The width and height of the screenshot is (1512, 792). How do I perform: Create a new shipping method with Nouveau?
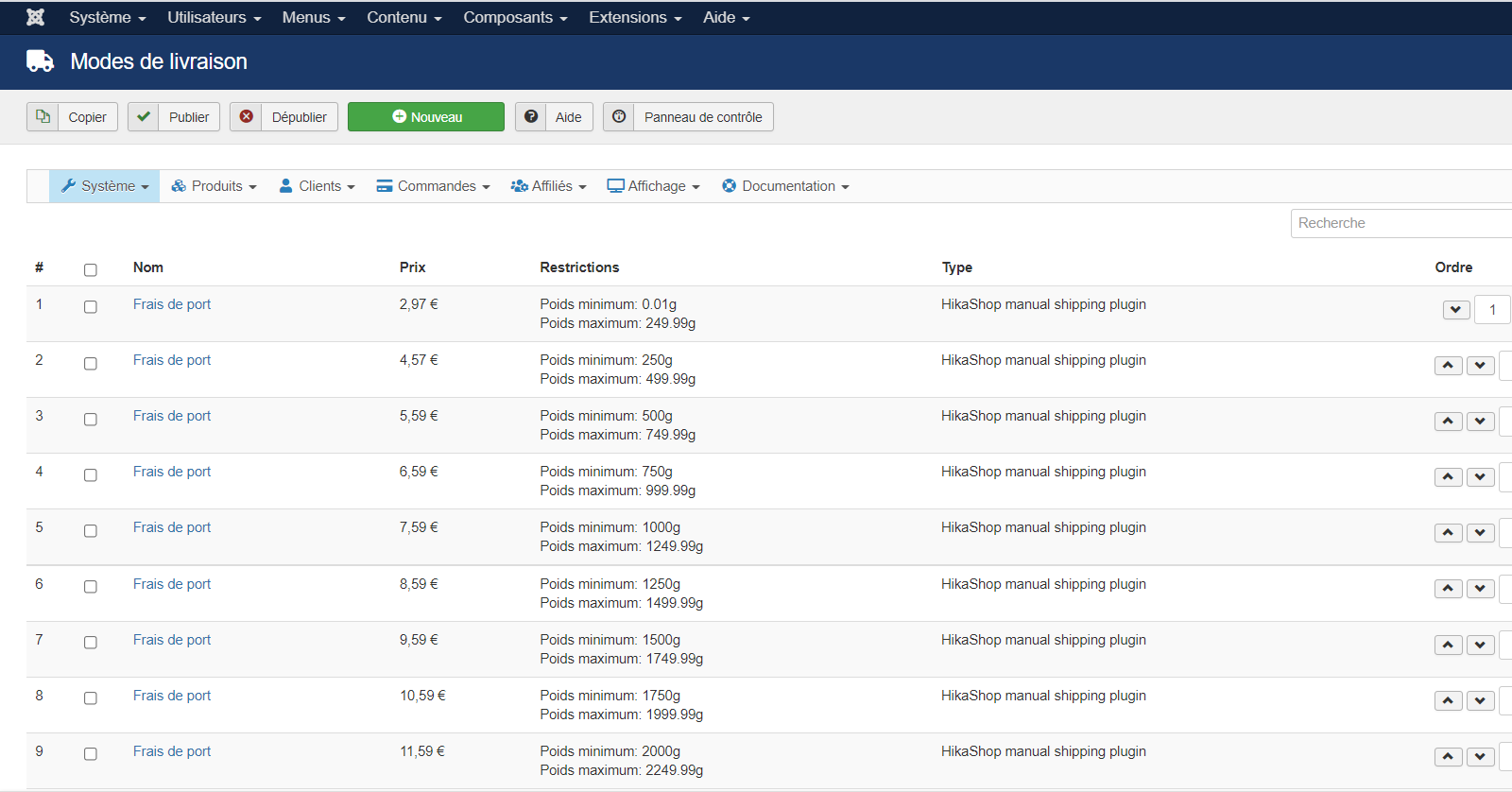click(x=426, y=117)
